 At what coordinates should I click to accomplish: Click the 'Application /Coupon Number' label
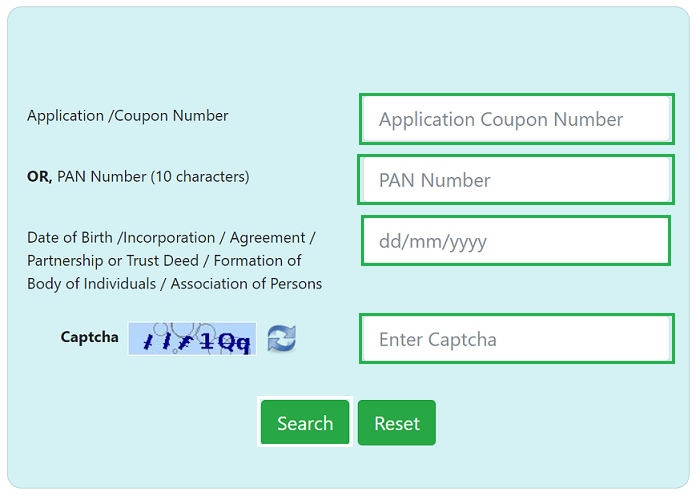[x=128, y=116]
